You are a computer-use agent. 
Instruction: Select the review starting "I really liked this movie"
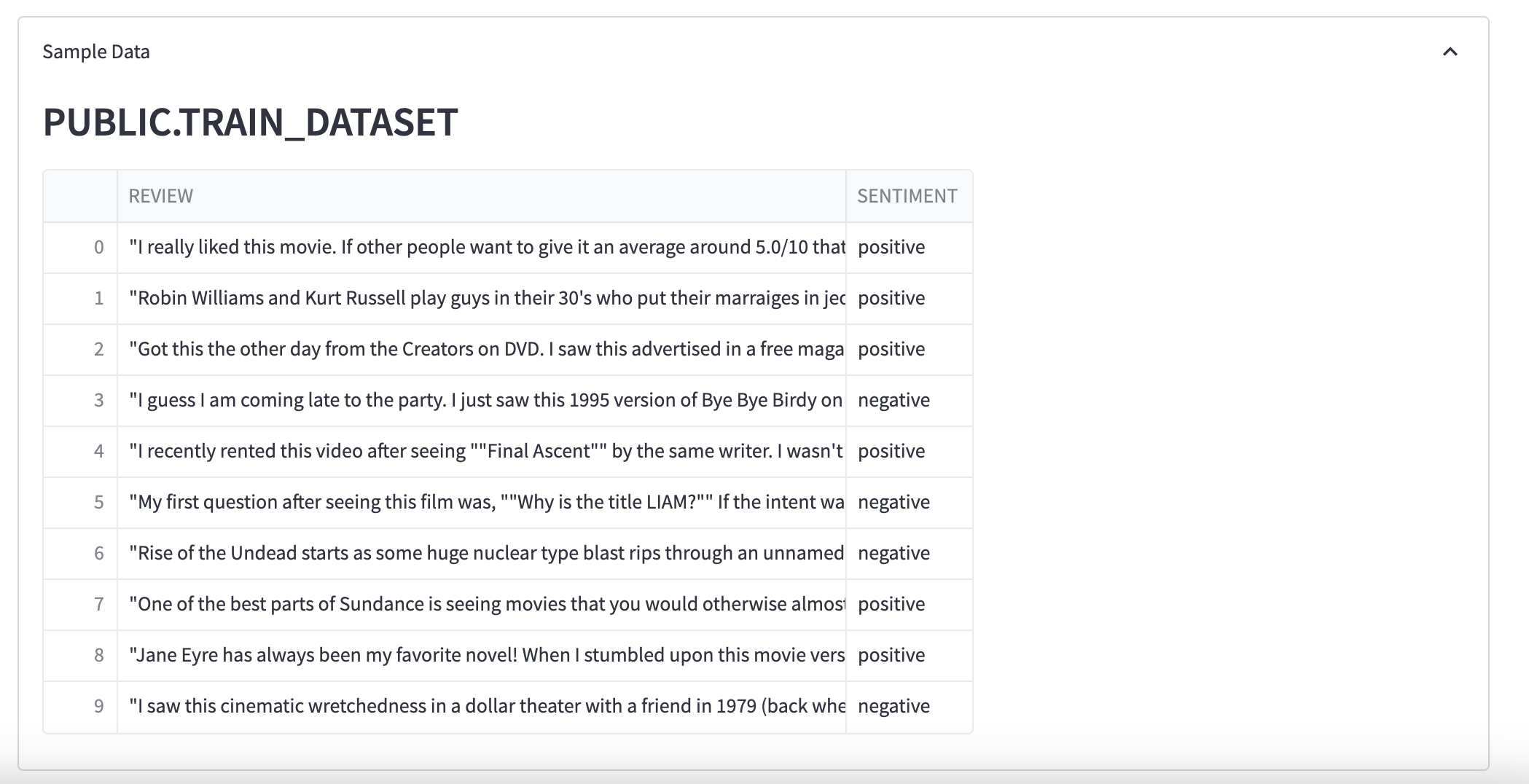(x=481, y=247)
